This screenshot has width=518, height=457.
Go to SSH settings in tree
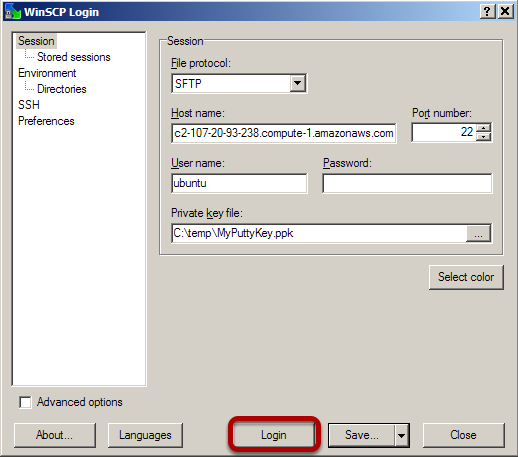coord(29,105)
